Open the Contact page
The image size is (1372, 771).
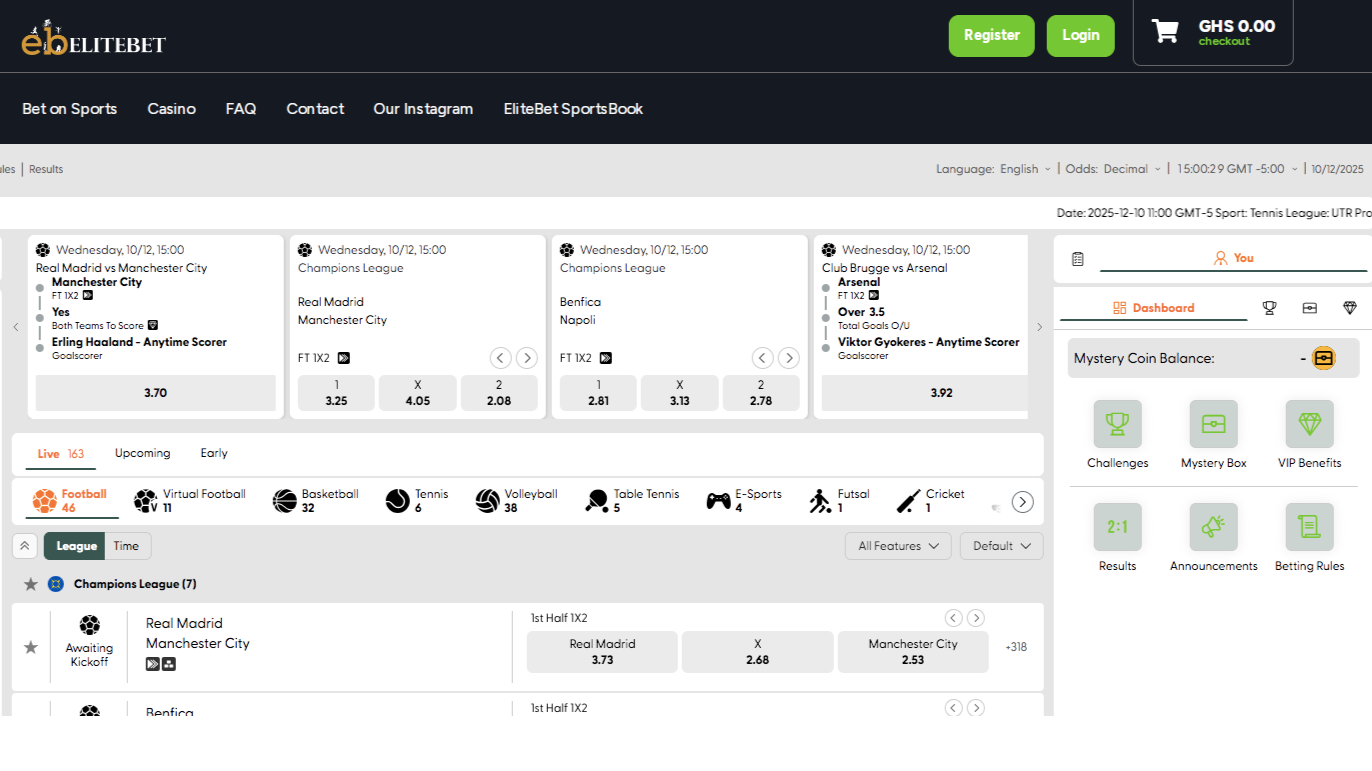(315, 109)
